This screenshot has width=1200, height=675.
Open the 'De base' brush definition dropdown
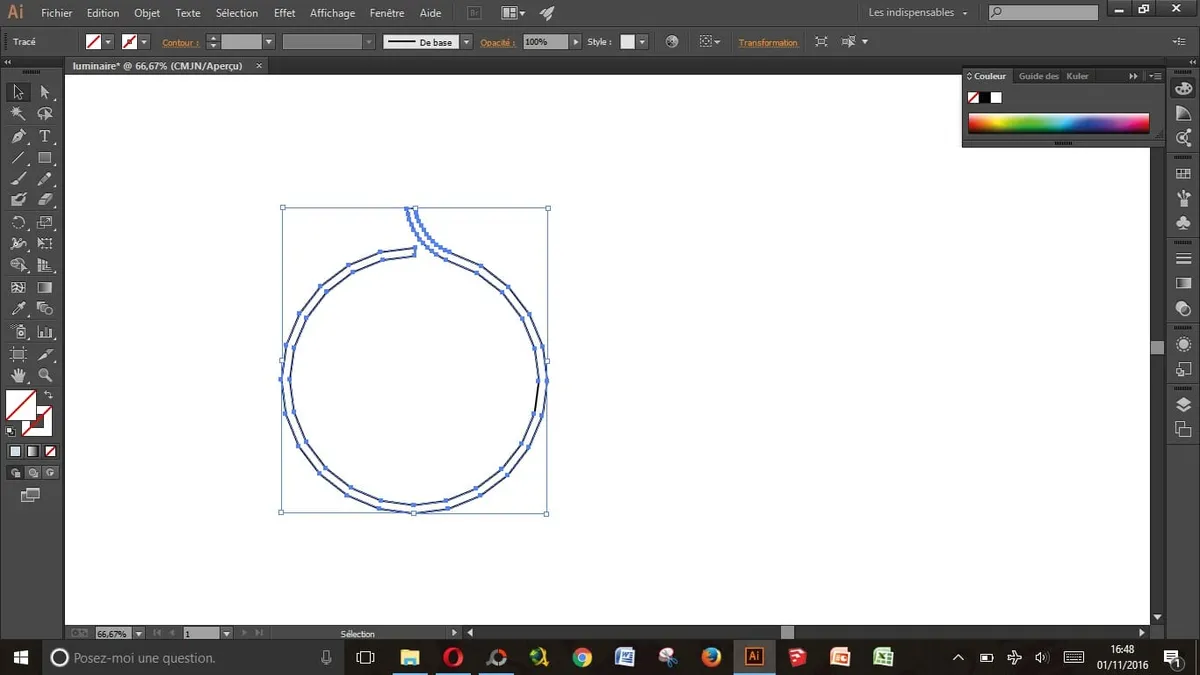(467, 42)
